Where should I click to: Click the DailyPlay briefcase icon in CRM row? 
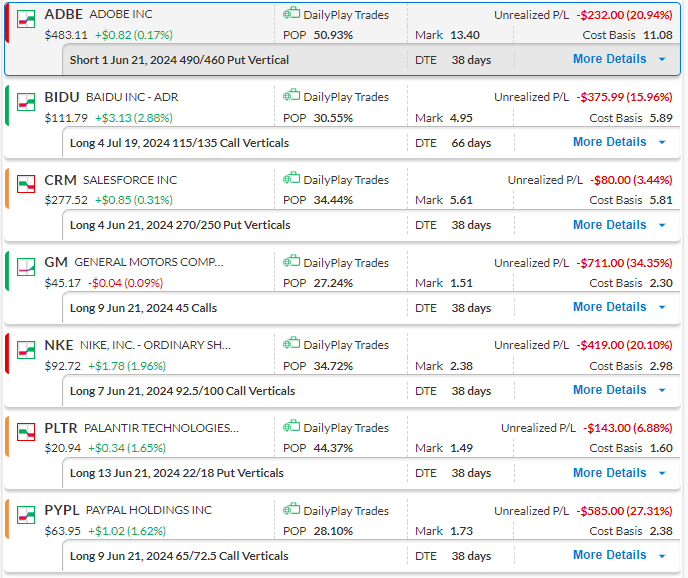pos(291,179)
